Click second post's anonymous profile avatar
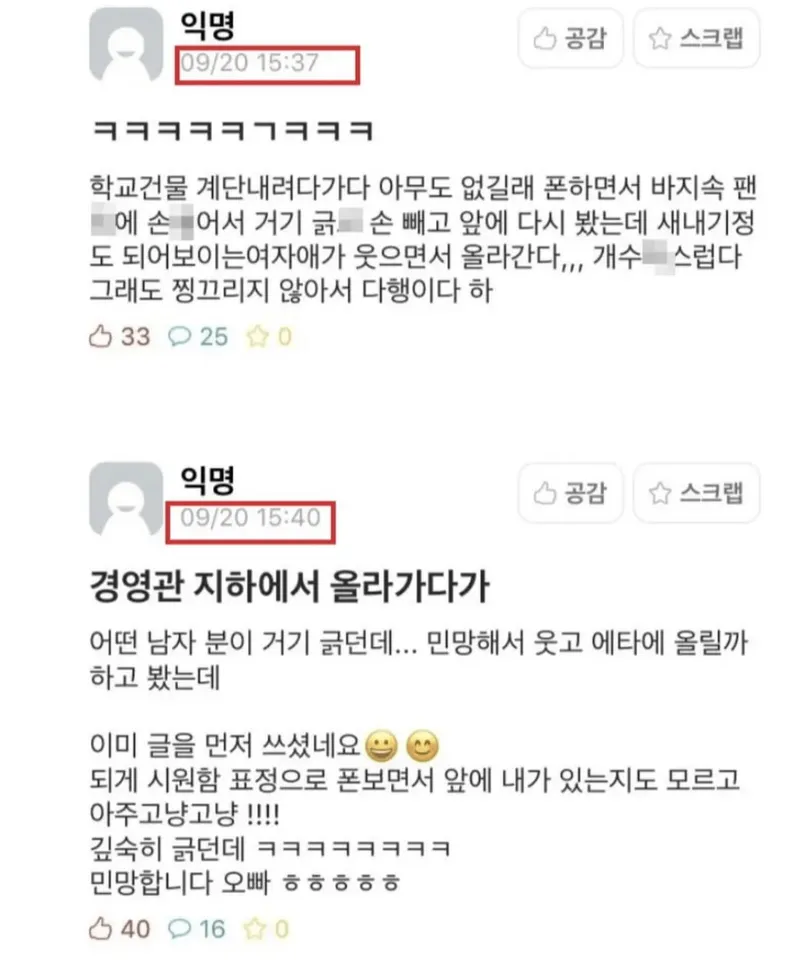The width and height of the screenshot is (800, 972). [126, 499]
